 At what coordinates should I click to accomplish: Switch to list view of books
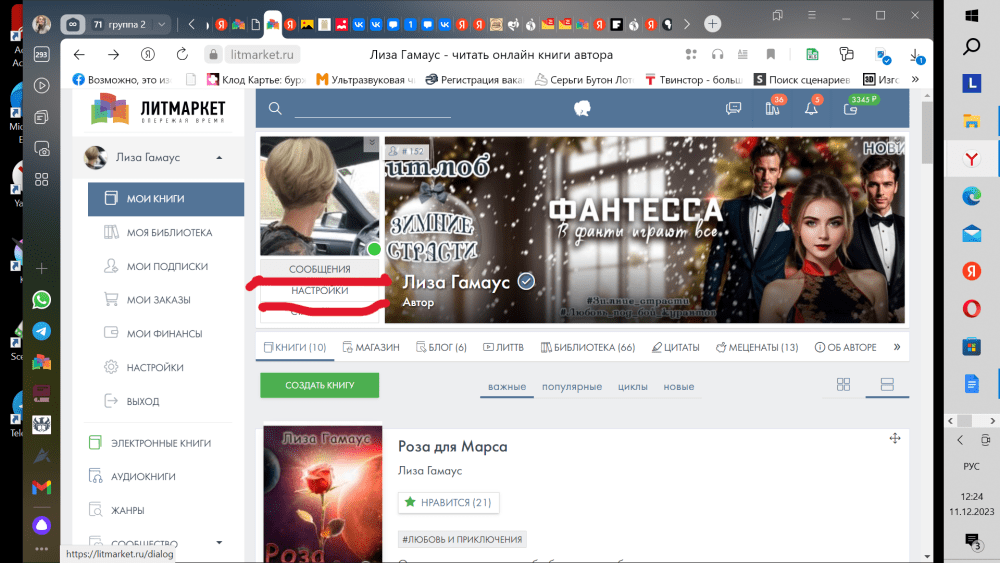tap(885, 385)
